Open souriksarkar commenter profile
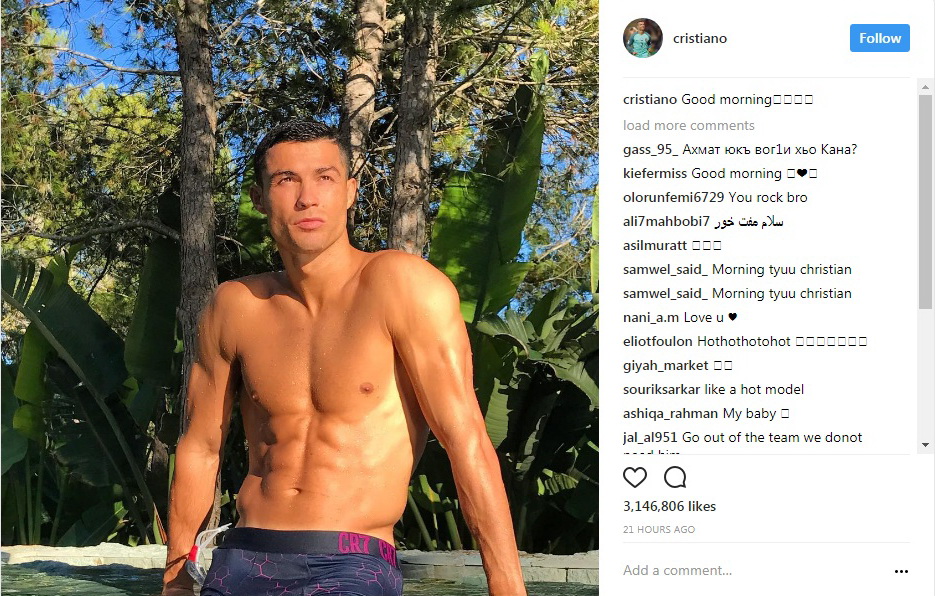Image resolution: width=935 pixels, height=596 pixels. click(x=661, y=390)
